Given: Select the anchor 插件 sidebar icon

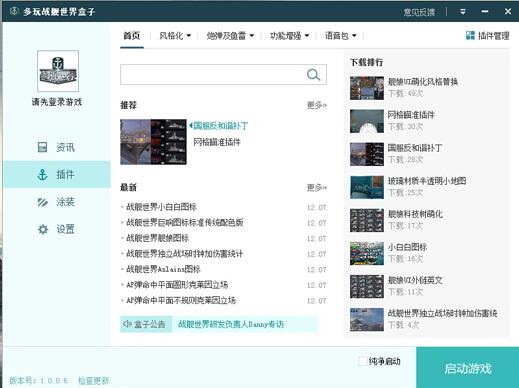Looking at the screenshot, I should coord(42,175).
